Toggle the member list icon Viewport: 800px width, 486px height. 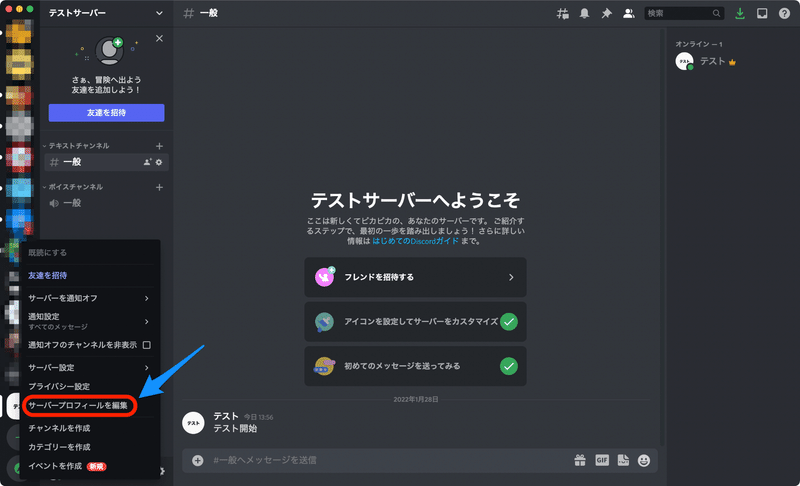(x=629, y=13)
